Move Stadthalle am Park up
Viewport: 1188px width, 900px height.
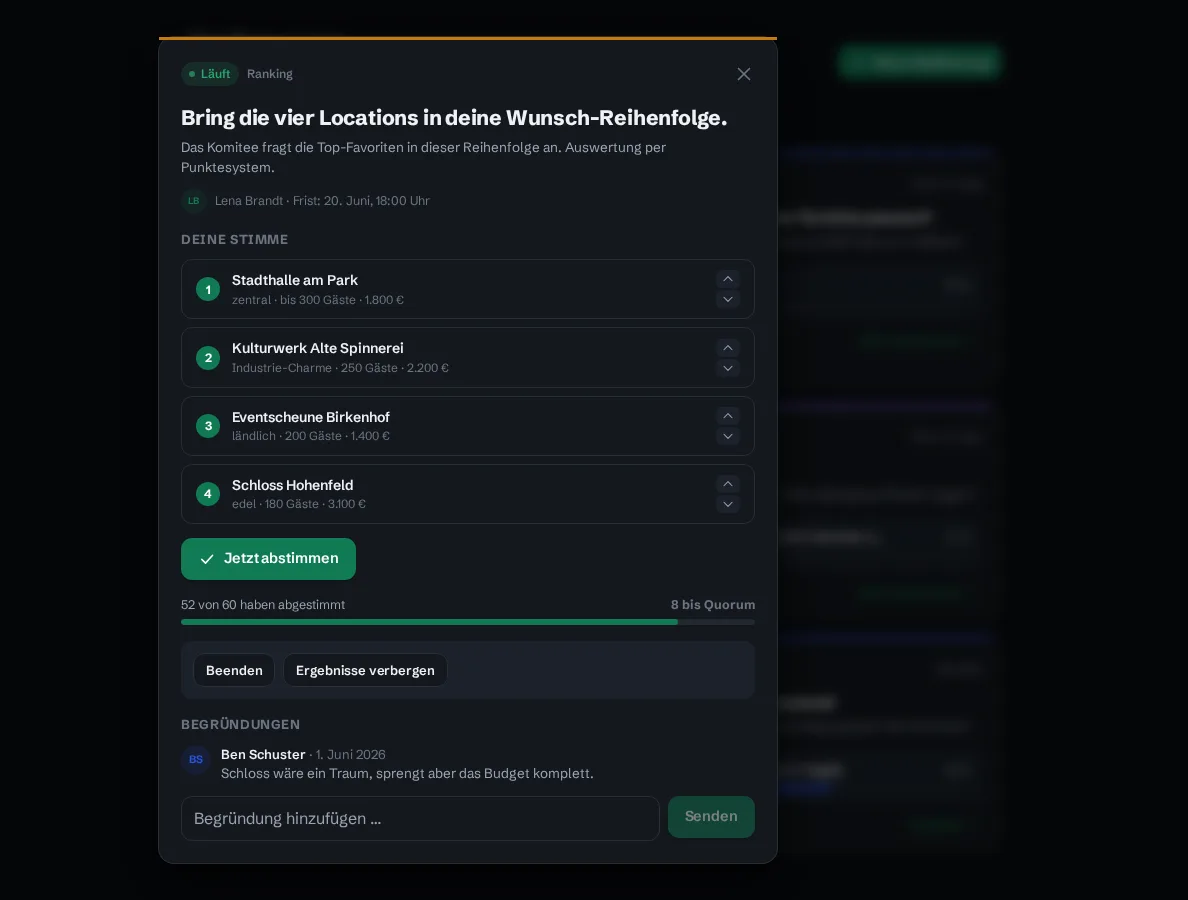coord(727,279)
